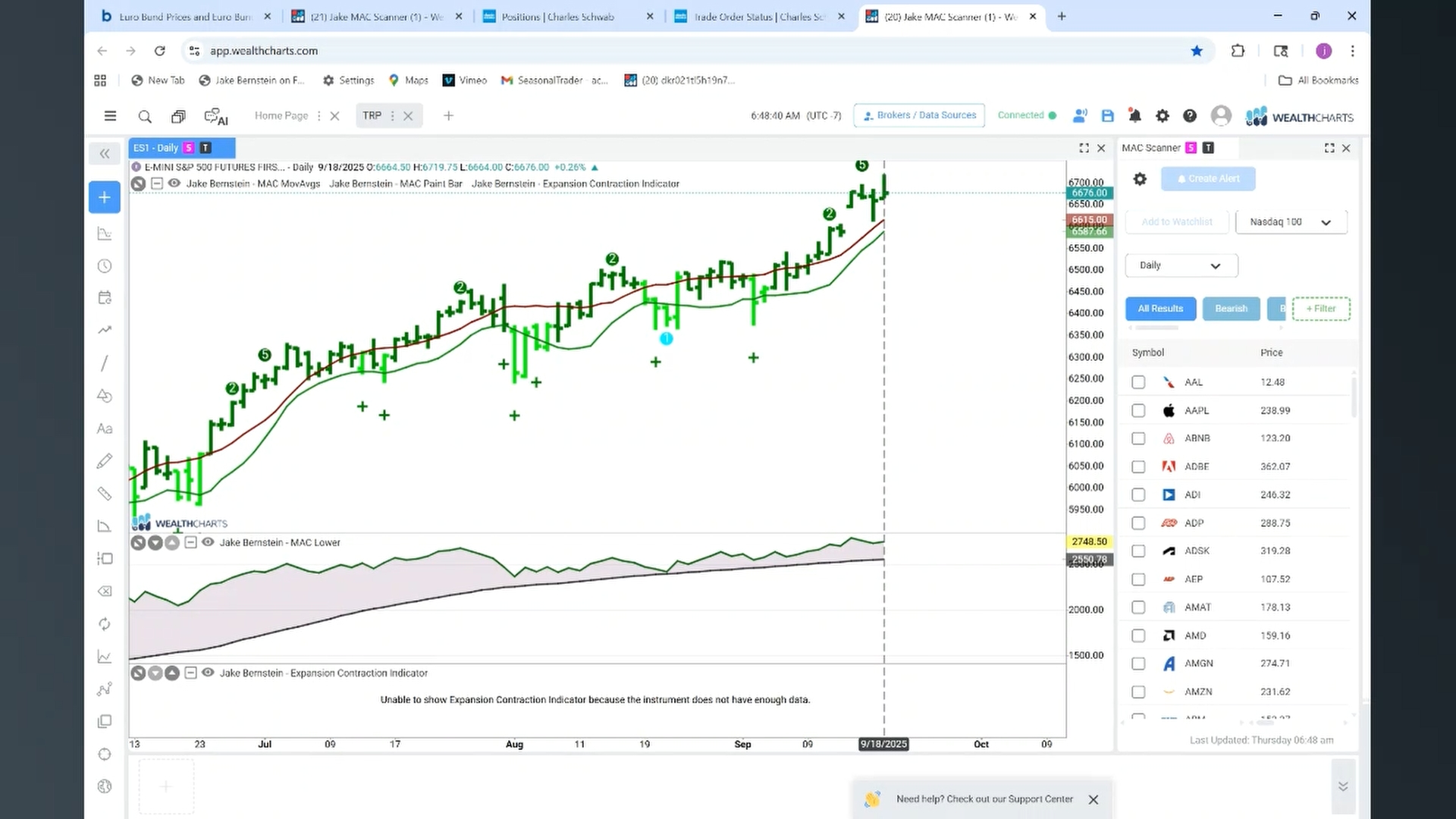This screenshot has width=1456, height=819.
Task: Tick the AMAT checkbox
Action: pos(1138,607)
